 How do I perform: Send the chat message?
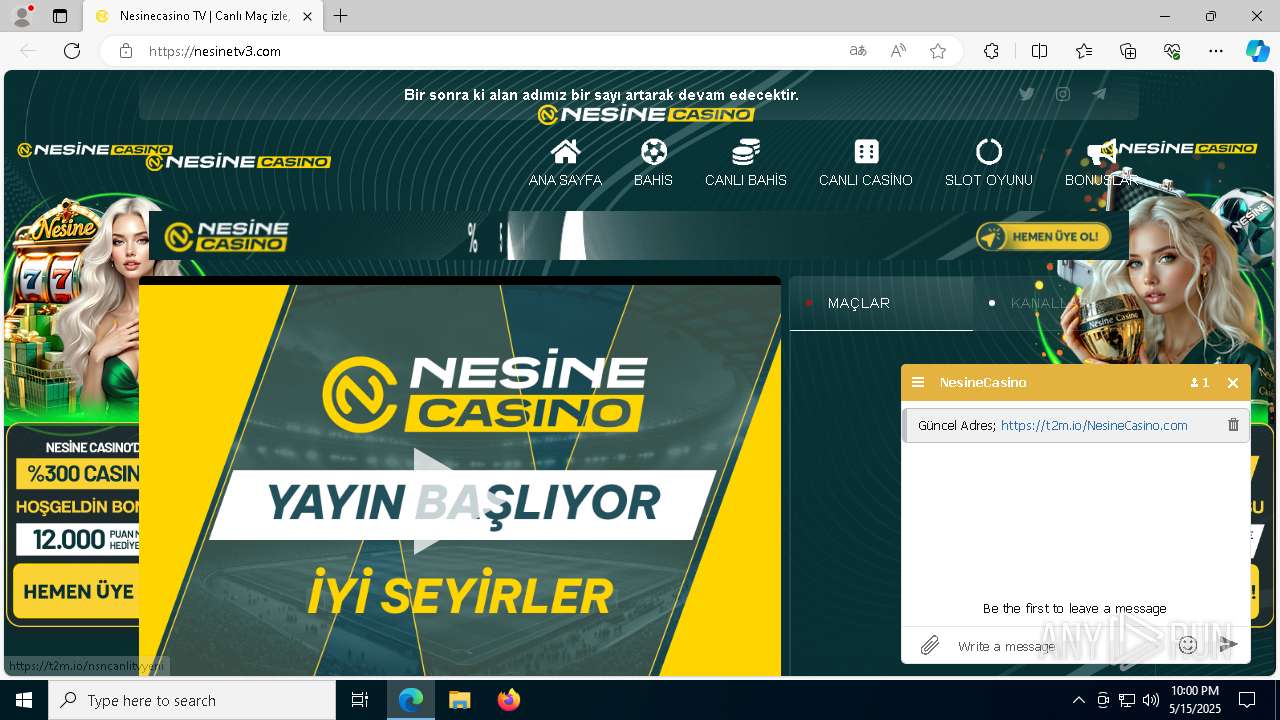click(x=1229, y=646)
